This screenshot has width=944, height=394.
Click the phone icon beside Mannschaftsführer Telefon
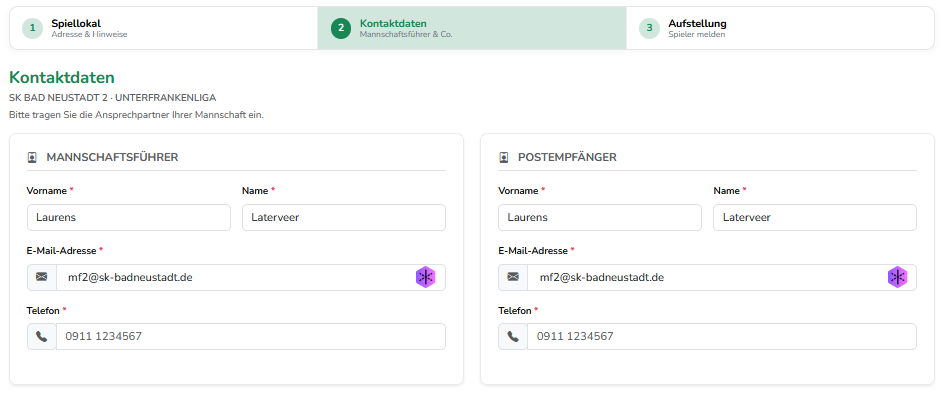coord(42,336)
